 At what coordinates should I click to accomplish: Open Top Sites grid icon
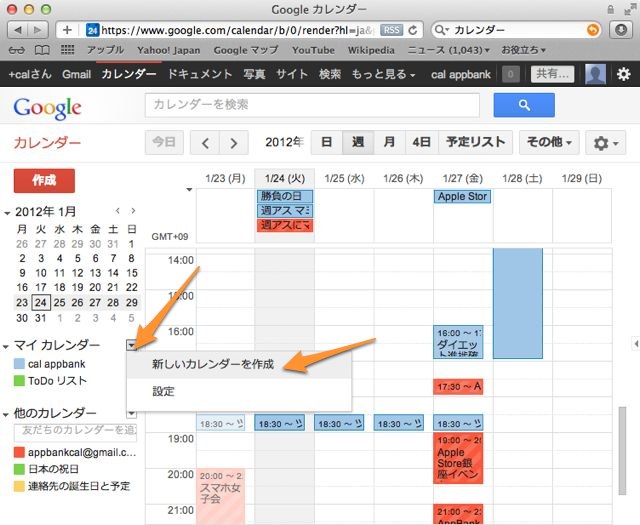point(67,50)
